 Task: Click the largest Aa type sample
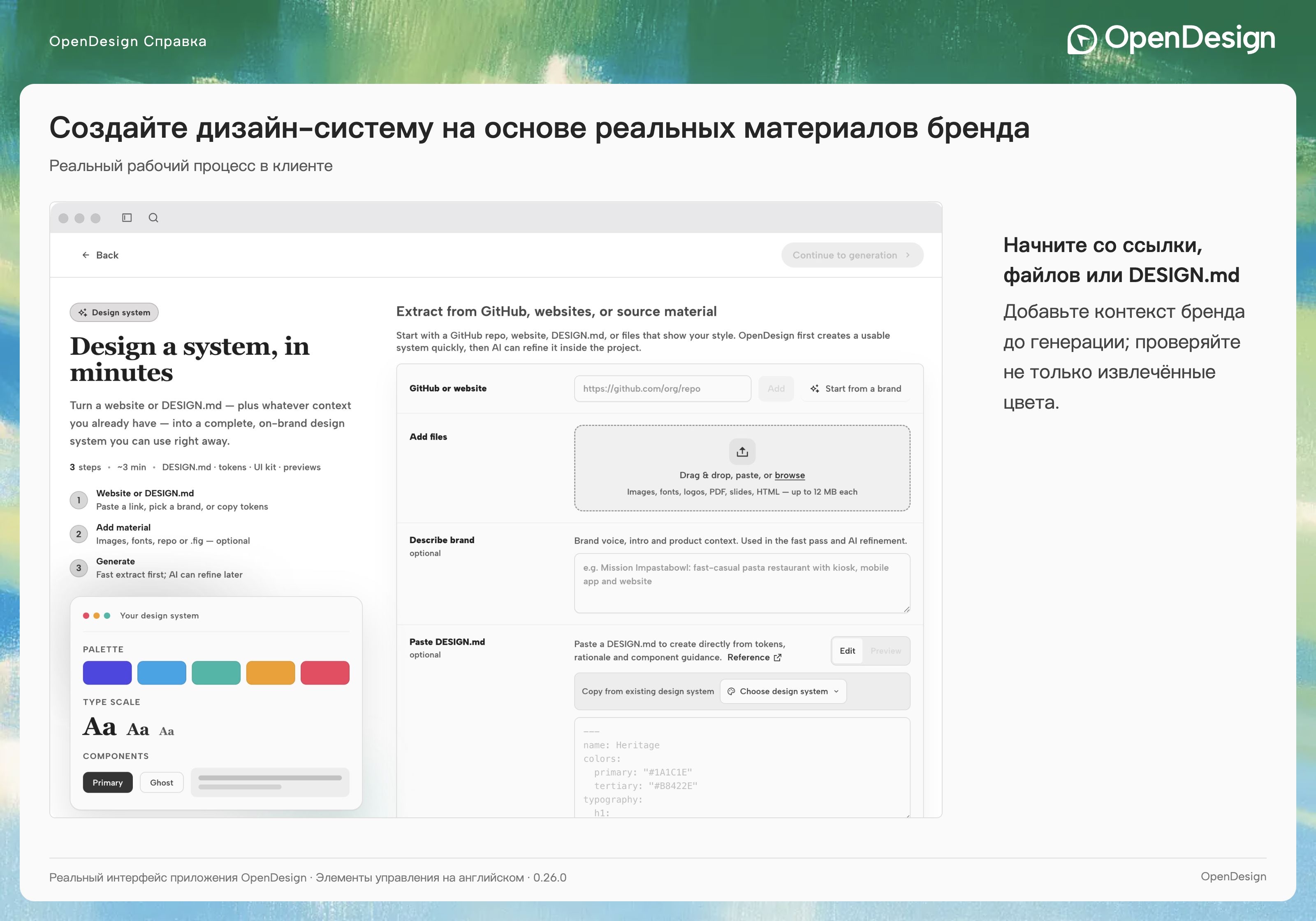point(100,727)
